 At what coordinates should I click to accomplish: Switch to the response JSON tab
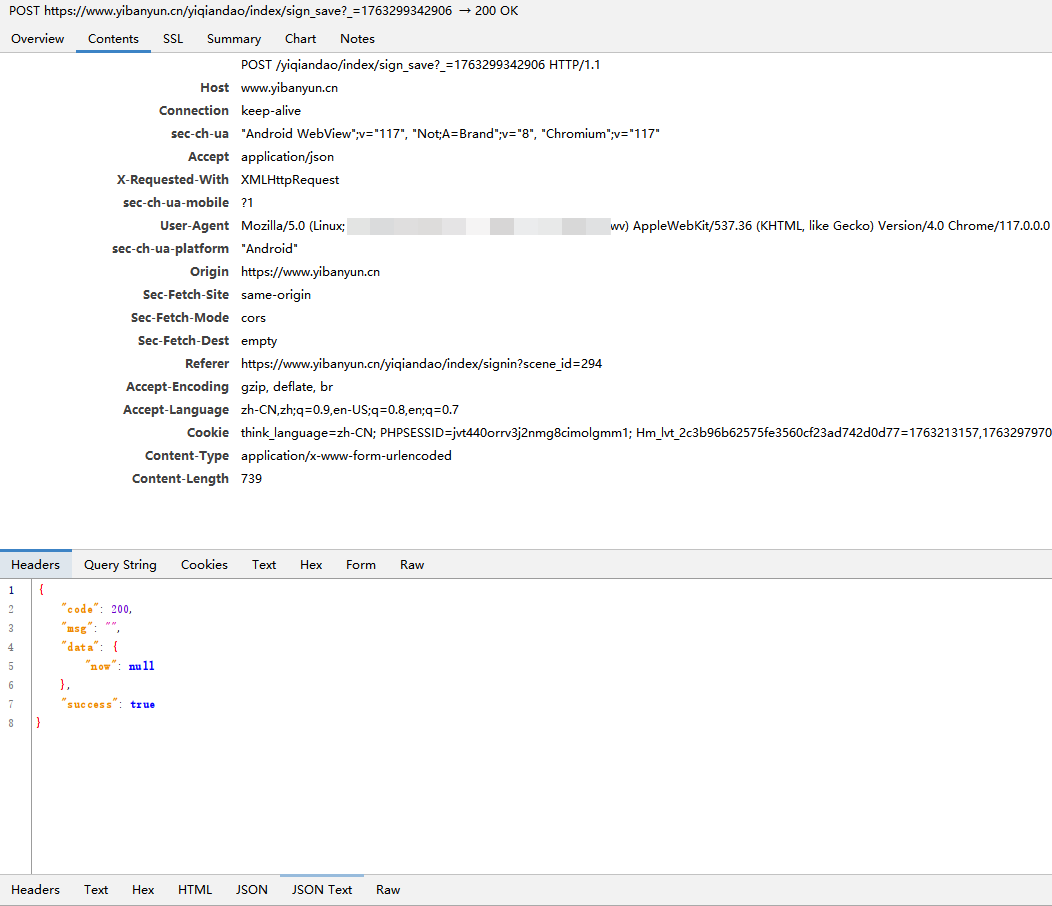click(x=252, y=890)
